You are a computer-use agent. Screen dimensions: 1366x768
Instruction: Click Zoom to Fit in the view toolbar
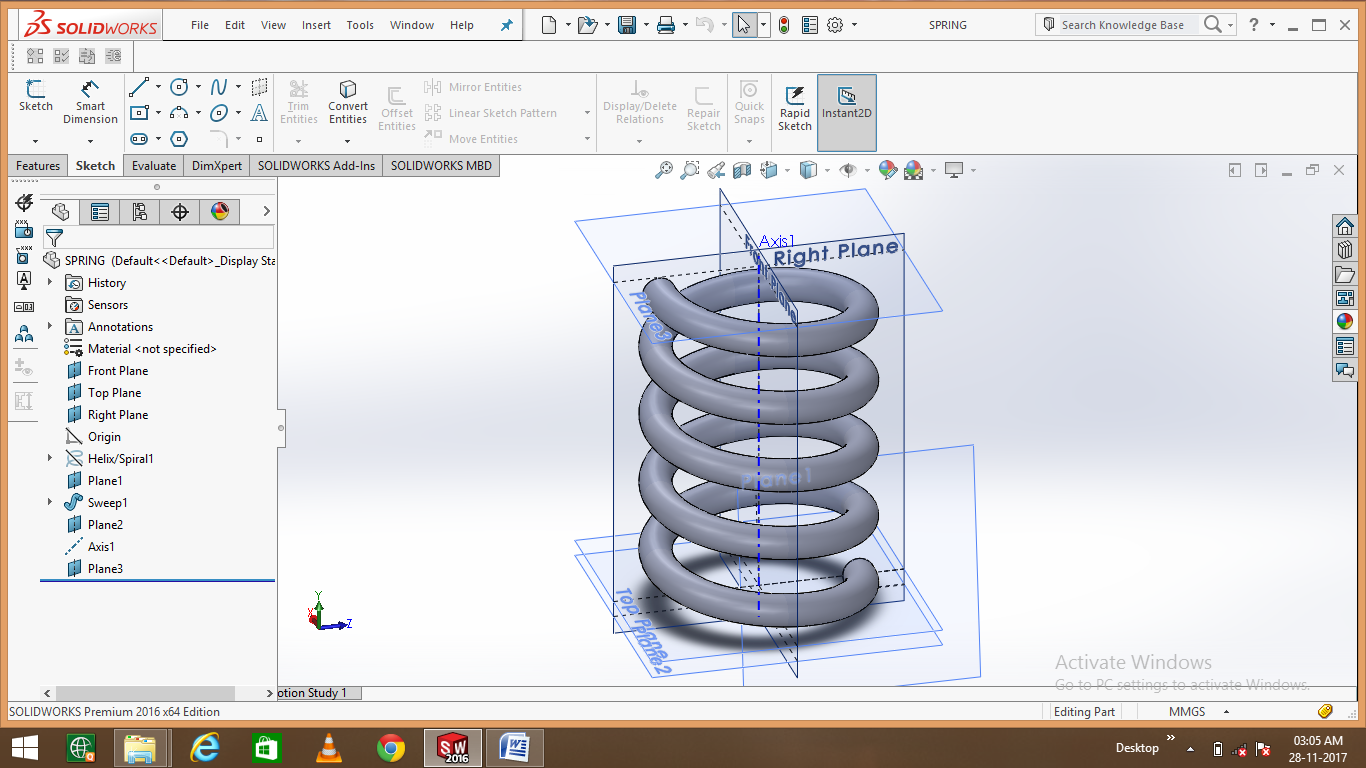click(667, 171)
